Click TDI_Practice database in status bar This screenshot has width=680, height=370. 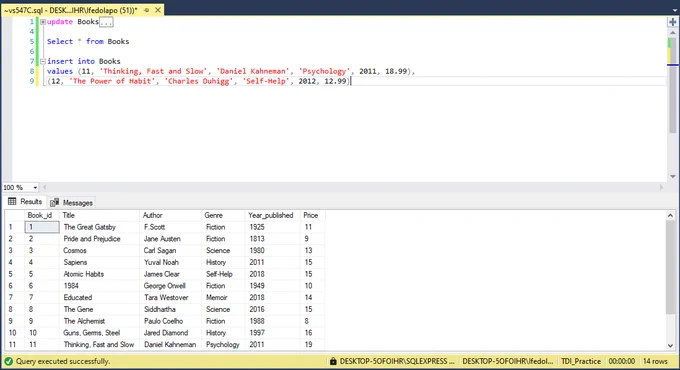point(581,361)
